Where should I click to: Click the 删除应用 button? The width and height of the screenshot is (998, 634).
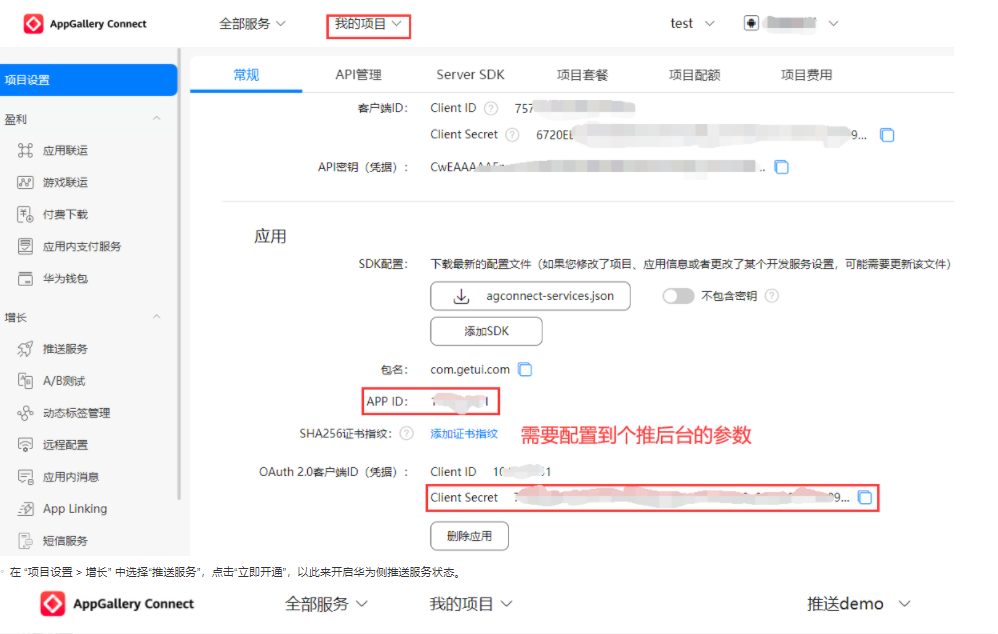point(469,536)
